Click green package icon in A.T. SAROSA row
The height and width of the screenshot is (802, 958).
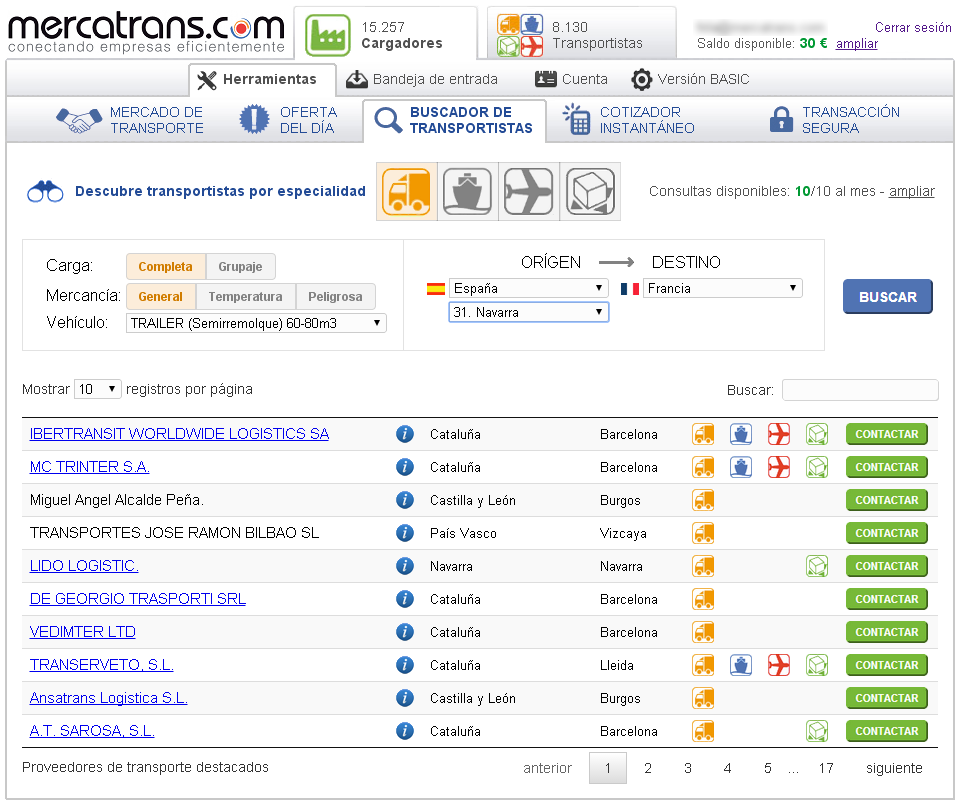(x=817, y=731)
